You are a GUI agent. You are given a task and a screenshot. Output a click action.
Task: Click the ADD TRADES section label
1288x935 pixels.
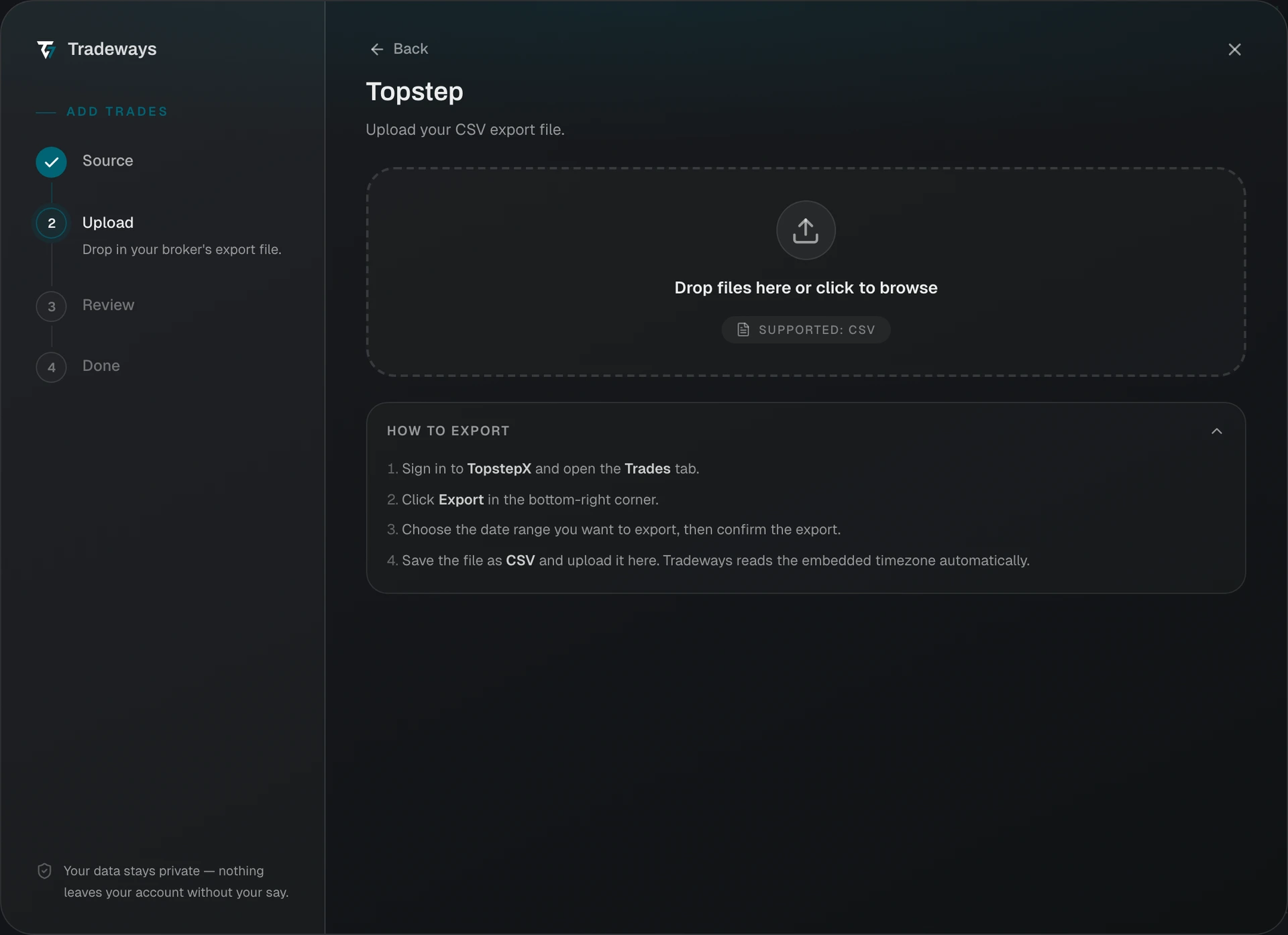pyautogui.click(x=117, y=112)
